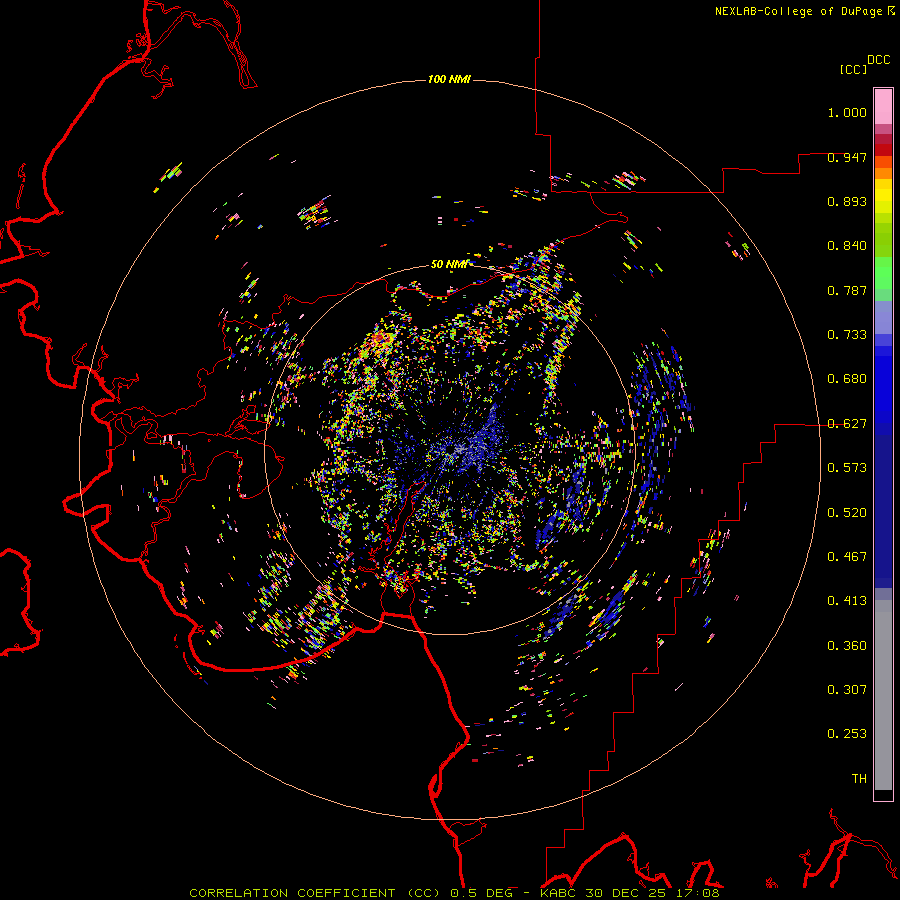The height and width of the screenshot is (900, 900).
Task: Click the 17:08 time stamp
Action: 697,893
